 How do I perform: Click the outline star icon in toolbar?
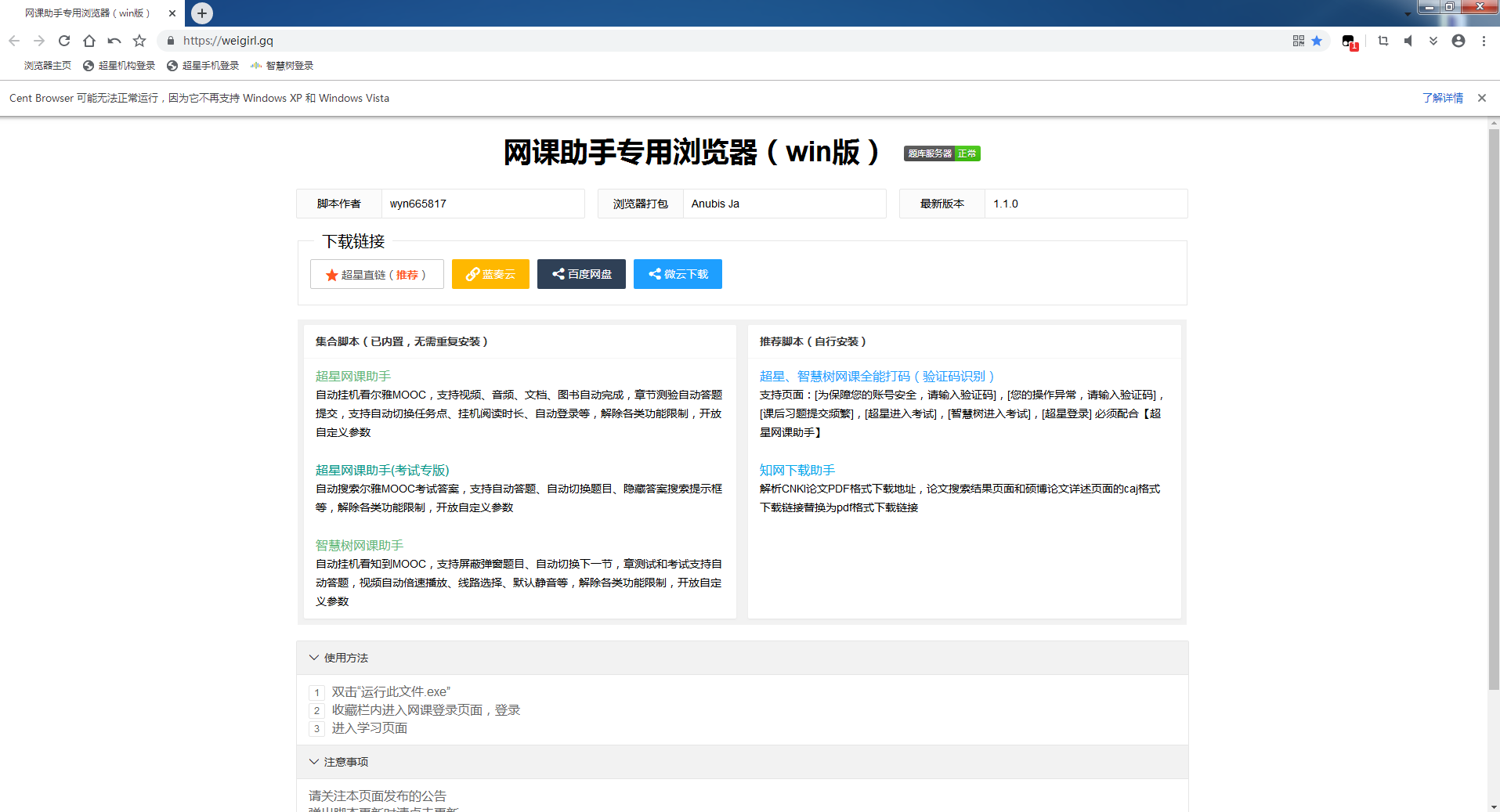click(x=139, y=41)
